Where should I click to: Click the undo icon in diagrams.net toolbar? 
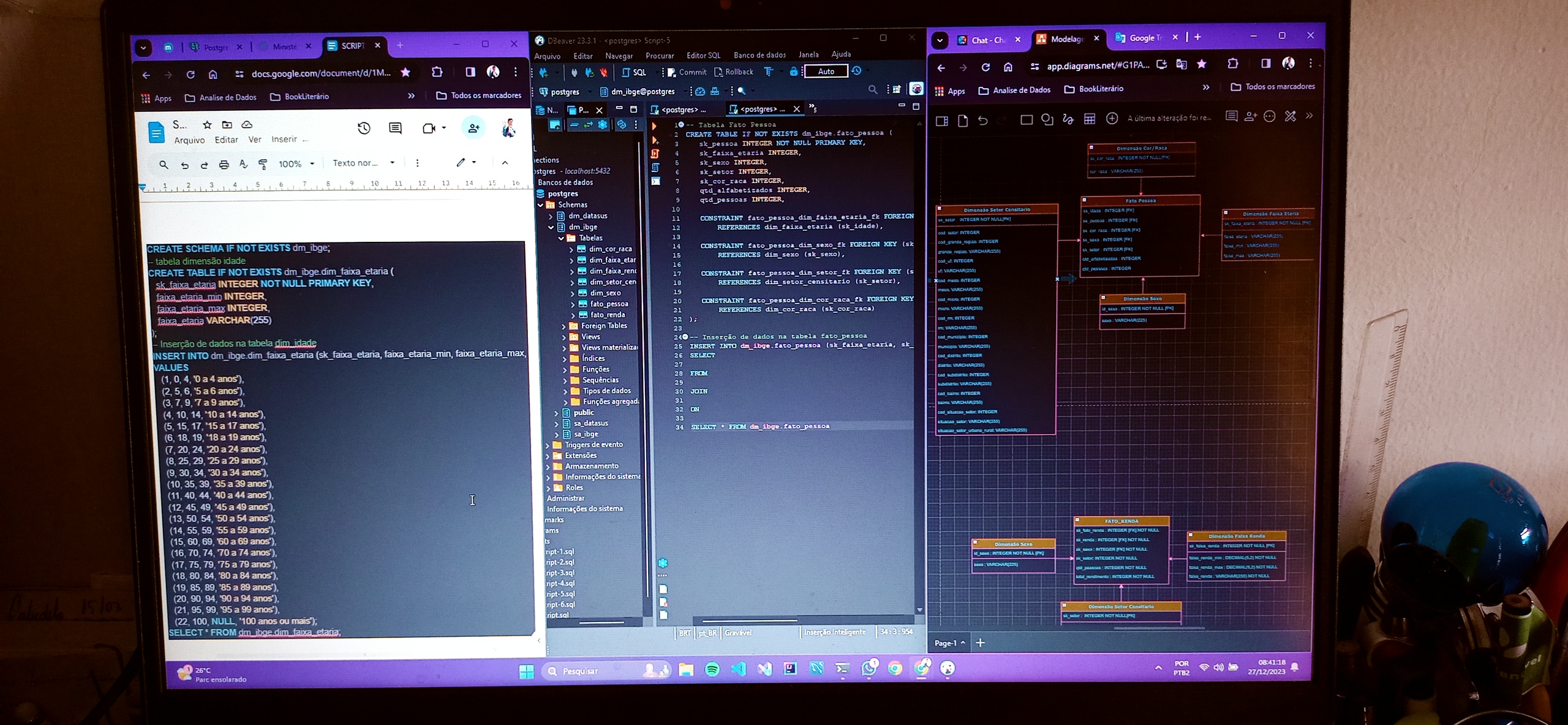pyautogui.click(x=983, y=121)
